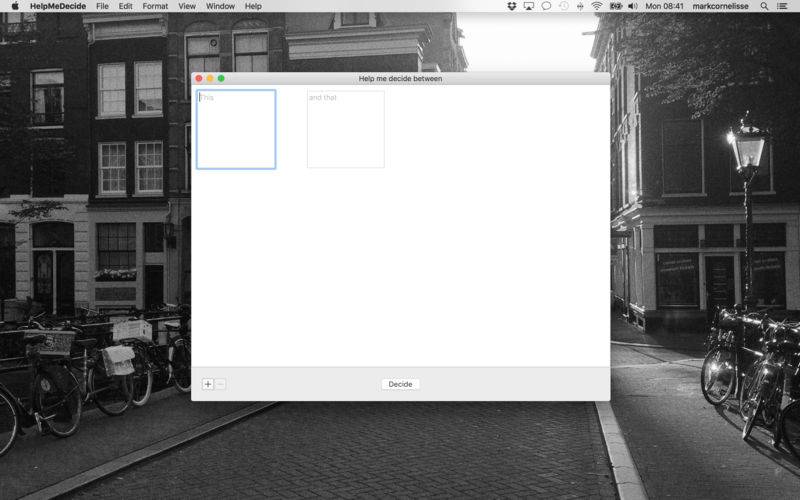Viewport: 800px width, 500px height.
Task: Open the Time Machine status icon
Action: (563, 6)
